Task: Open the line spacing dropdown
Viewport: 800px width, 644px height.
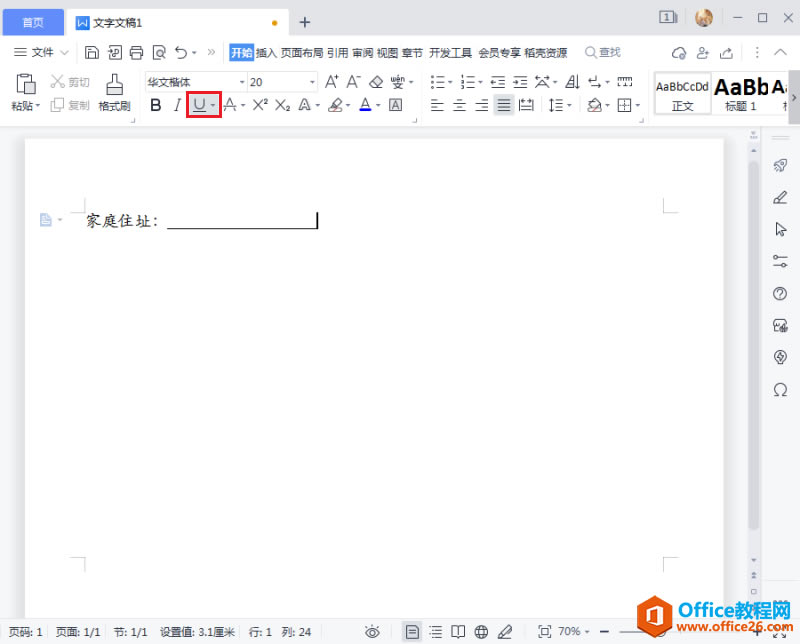Action: [560, 106]
